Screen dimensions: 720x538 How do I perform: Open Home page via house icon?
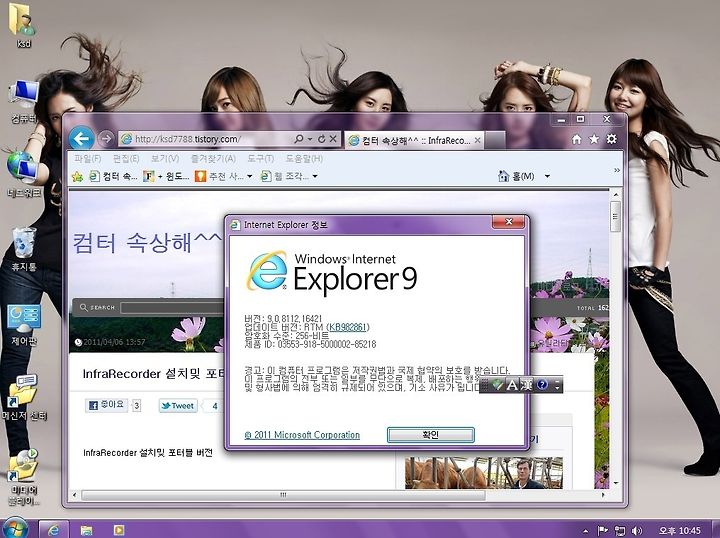(576, 139)
